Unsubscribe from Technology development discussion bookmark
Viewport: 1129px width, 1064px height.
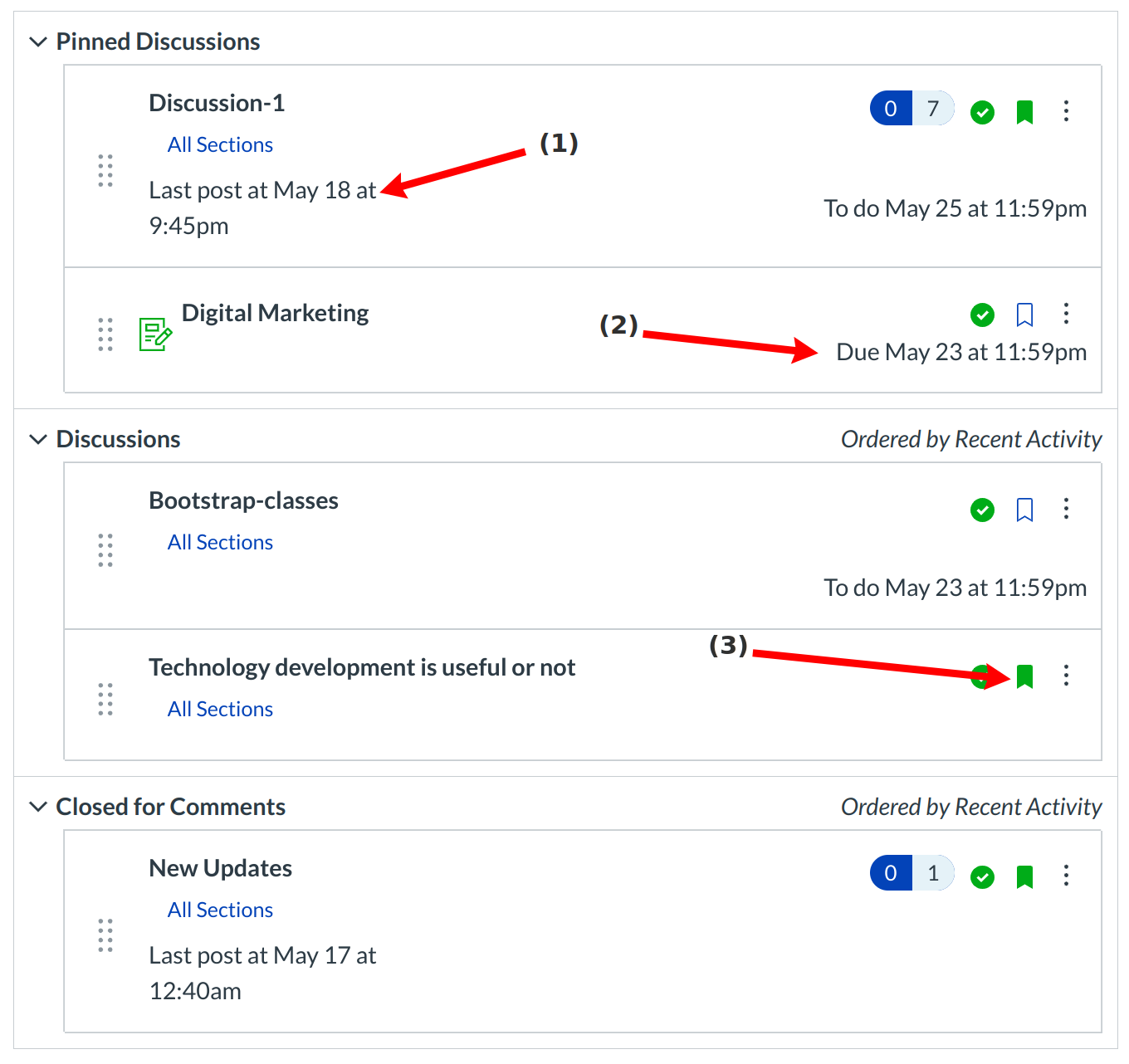point(1024,676)
